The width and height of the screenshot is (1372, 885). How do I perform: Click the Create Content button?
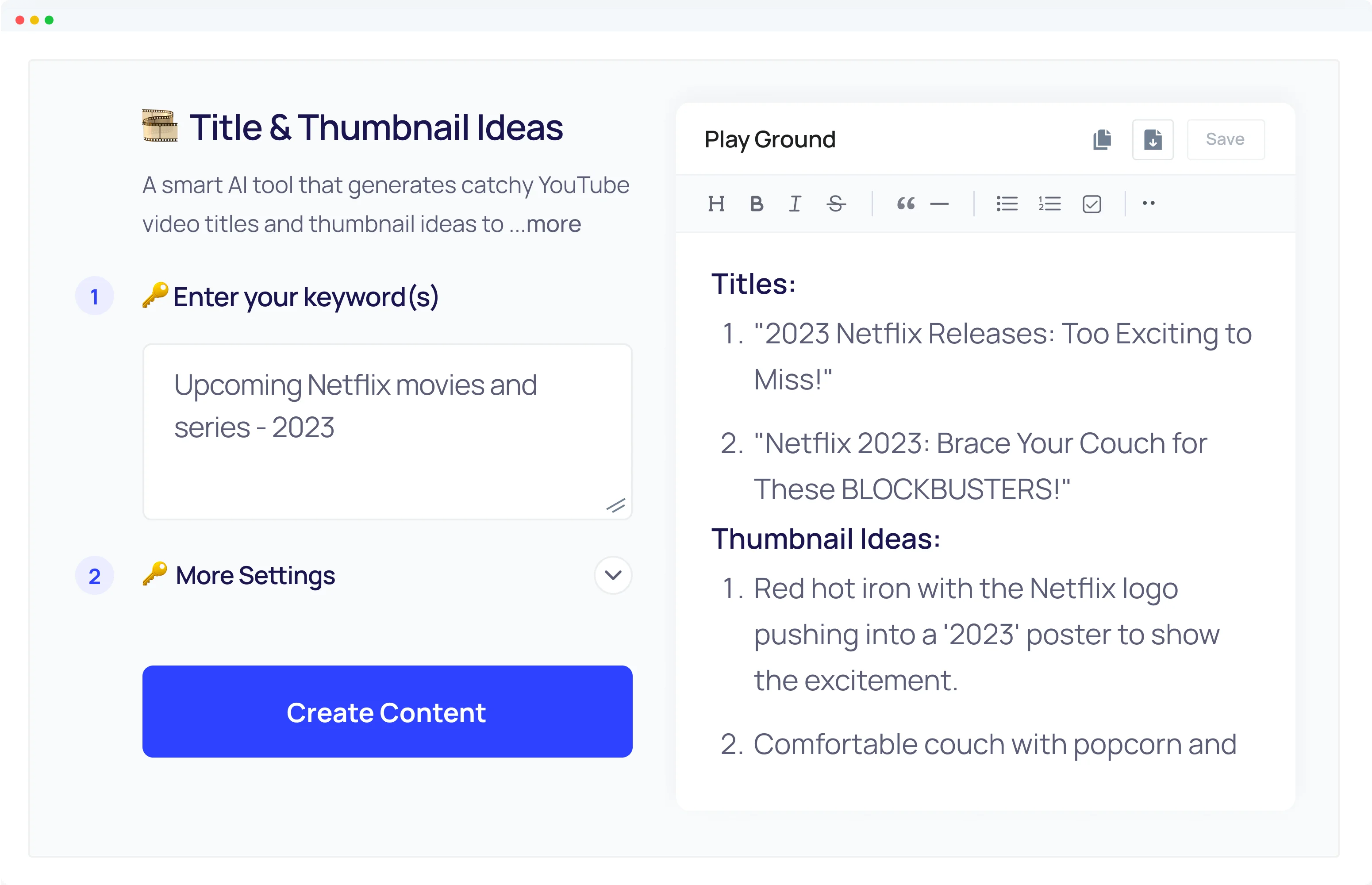tap(387, 712)
